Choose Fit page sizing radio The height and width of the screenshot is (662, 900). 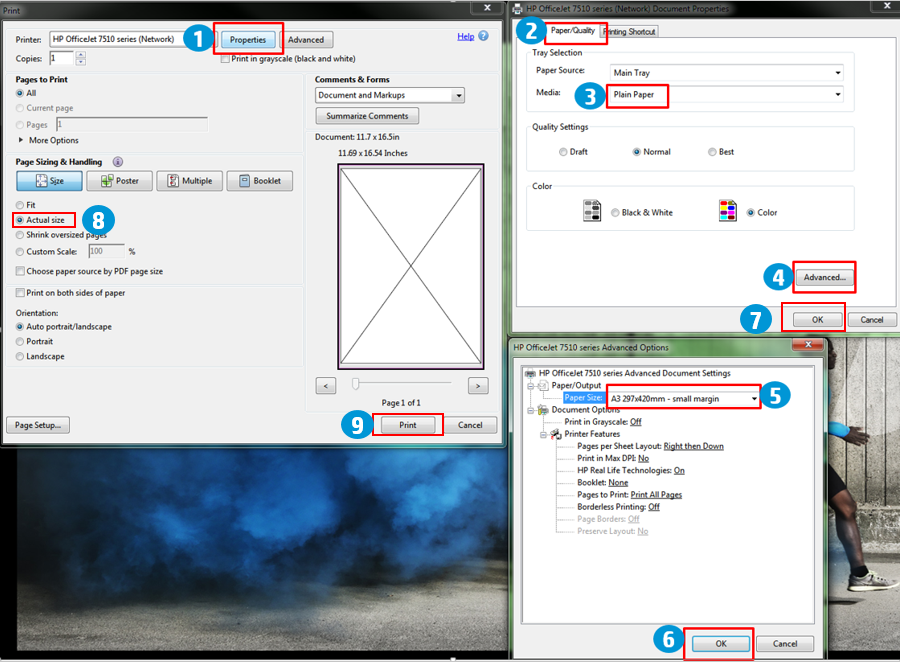pos(20,205)
